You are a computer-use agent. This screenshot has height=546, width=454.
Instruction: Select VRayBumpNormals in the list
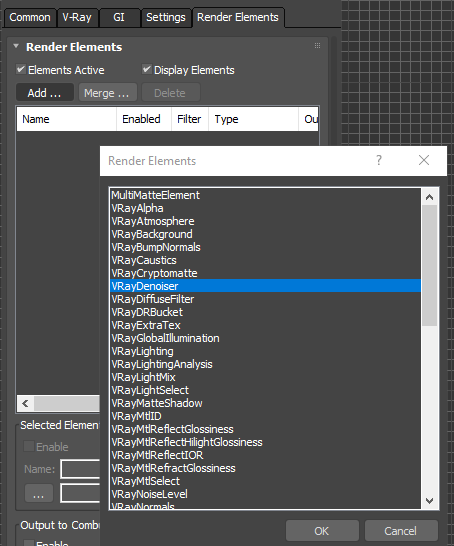point(265,247)
